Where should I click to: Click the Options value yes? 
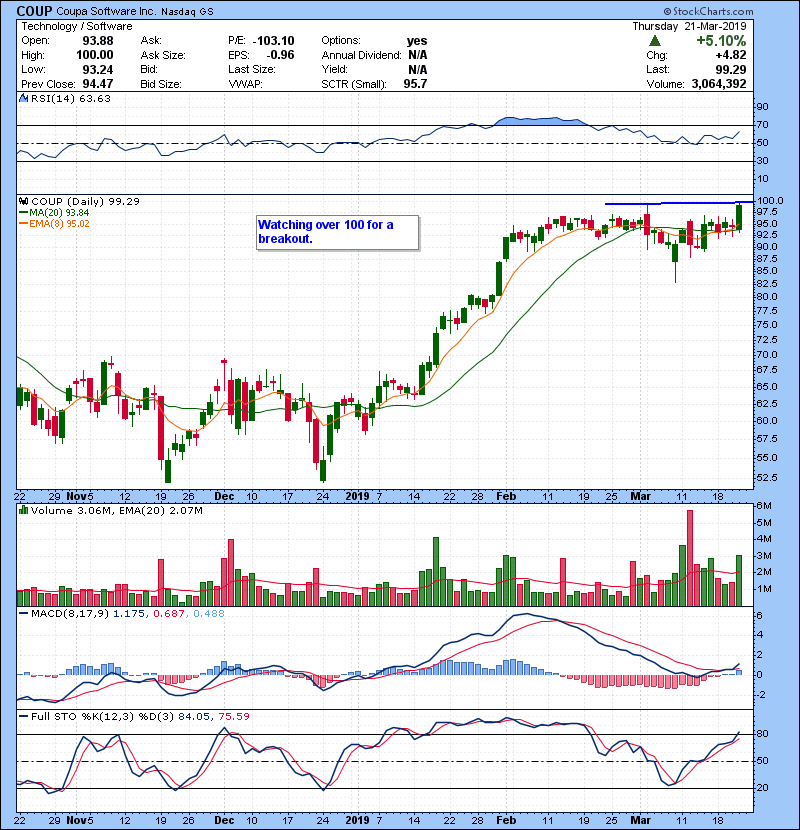point(417,41)
